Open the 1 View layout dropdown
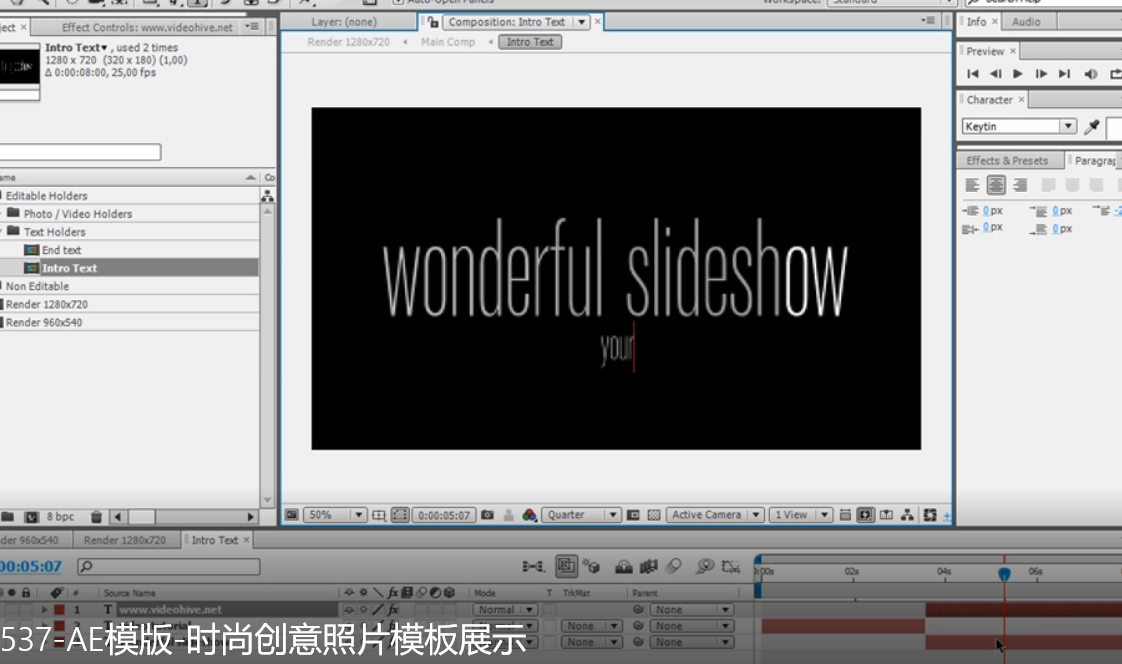The height and width of the screenshot is (664, 1122). point(799,515)
